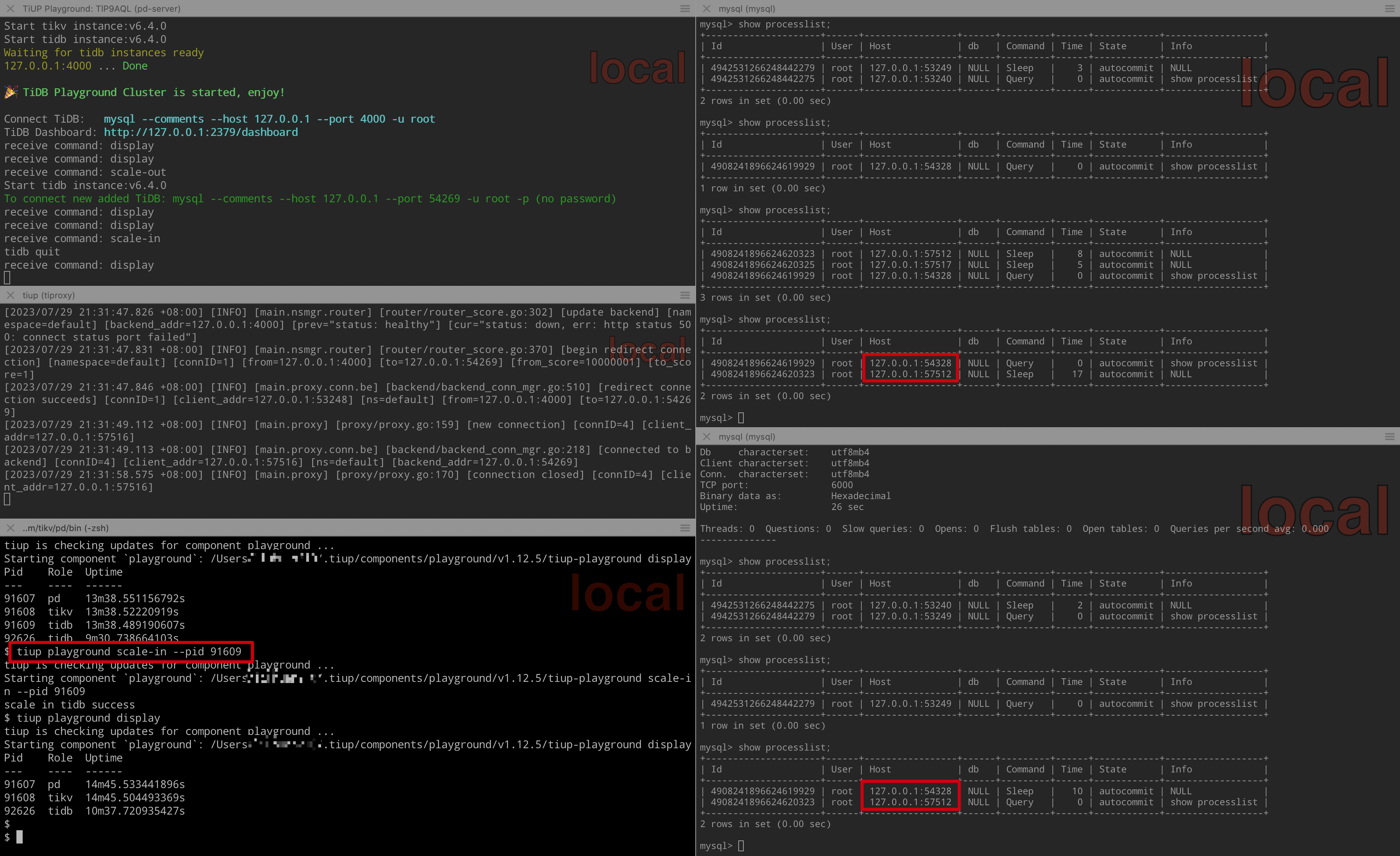Click 'receive command: scale-out' line
Image resolution: width=1400 pixels, height=856 pixels.
[x=85, y=171]
